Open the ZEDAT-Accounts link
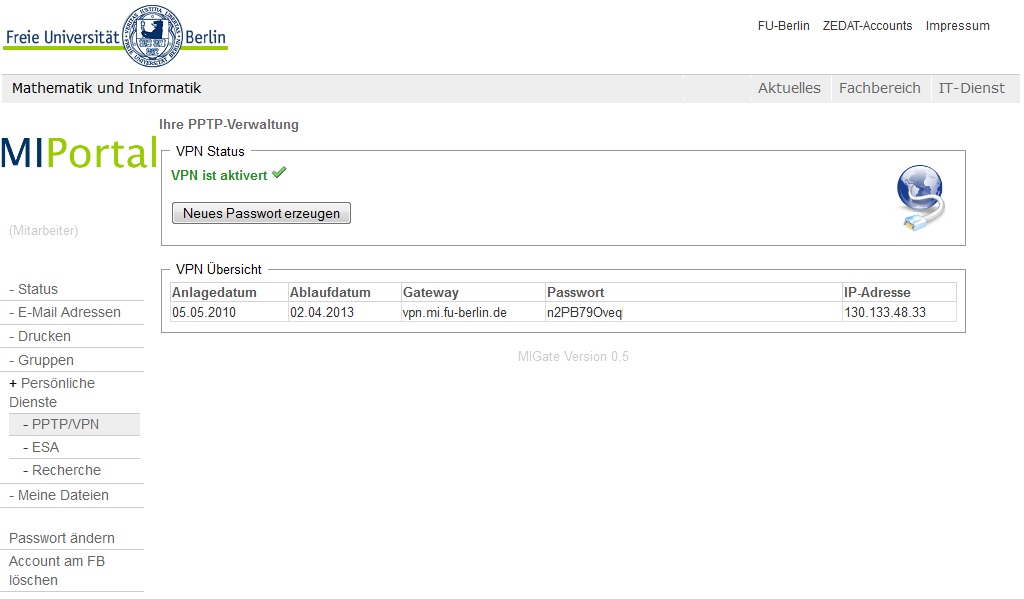Screen dimensions: 1024x599 pyautogui.click(x=867, y=26)
